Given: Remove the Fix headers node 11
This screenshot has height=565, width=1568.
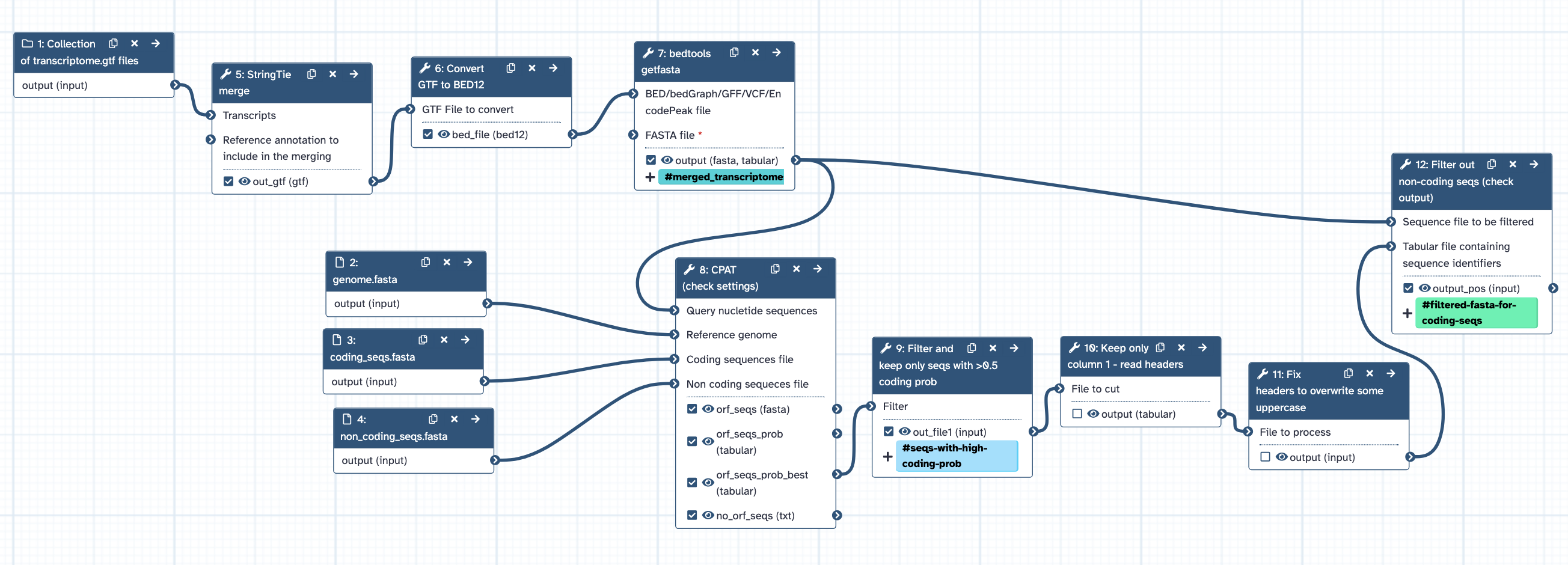Looking at the screenshot, I should point(1370,374).
